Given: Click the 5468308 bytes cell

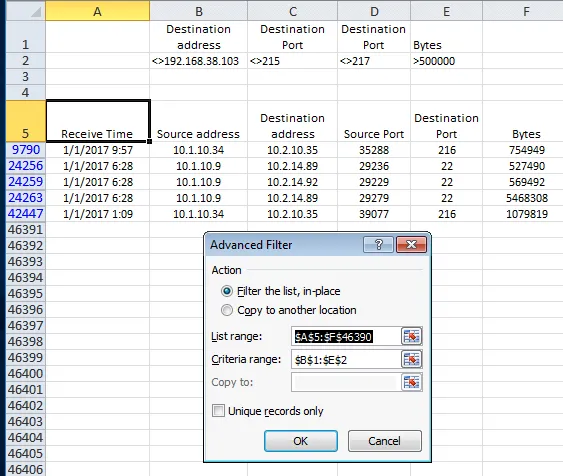Looking at the screenshot, I should 523,198.
